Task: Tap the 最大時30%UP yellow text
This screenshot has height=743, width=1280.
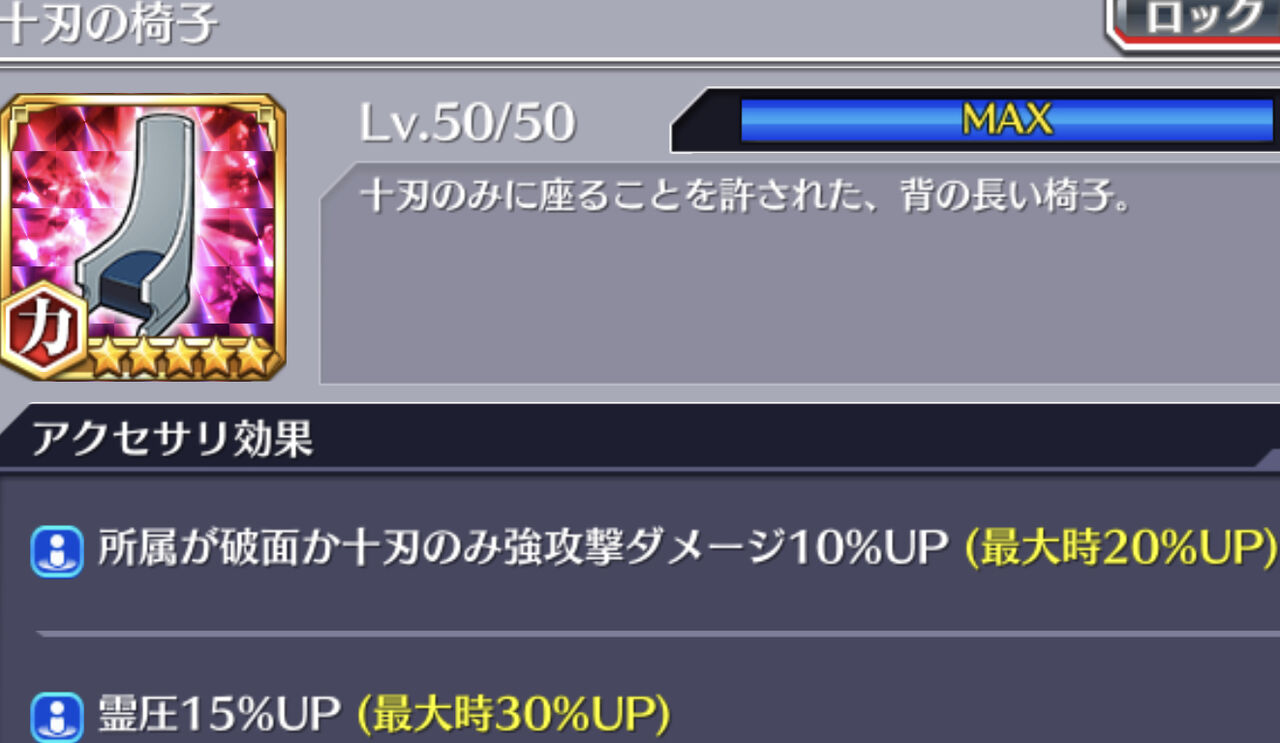Action: [x=513, y=714]
